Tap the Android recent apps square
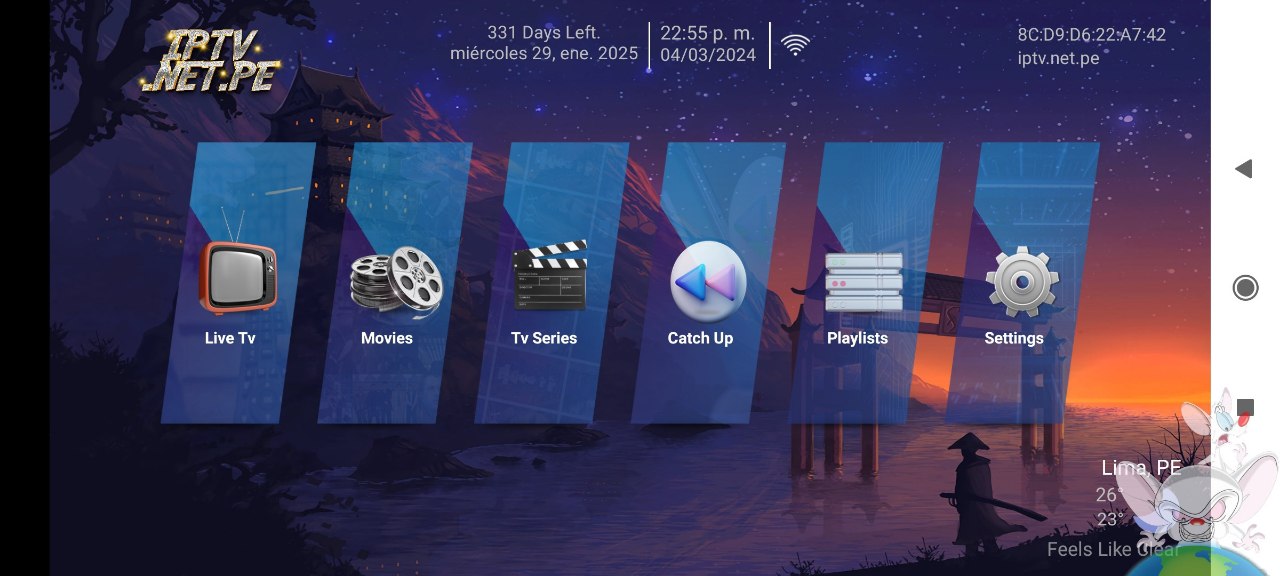Viewport: 1280px width, 576px height. click(1245, 407)
